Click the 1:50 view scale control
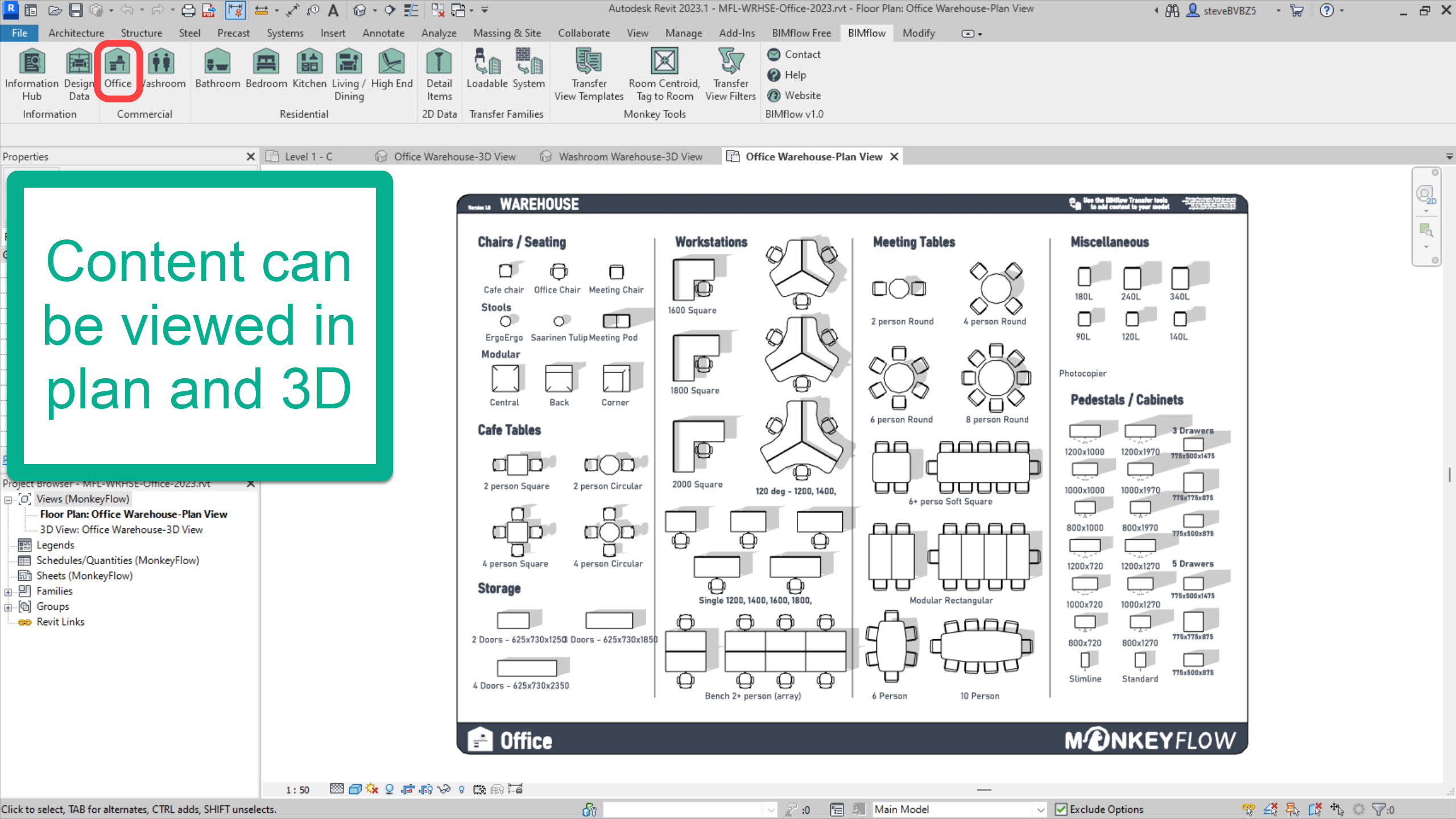Screen dimensions: 1456x819 point(297,789)
